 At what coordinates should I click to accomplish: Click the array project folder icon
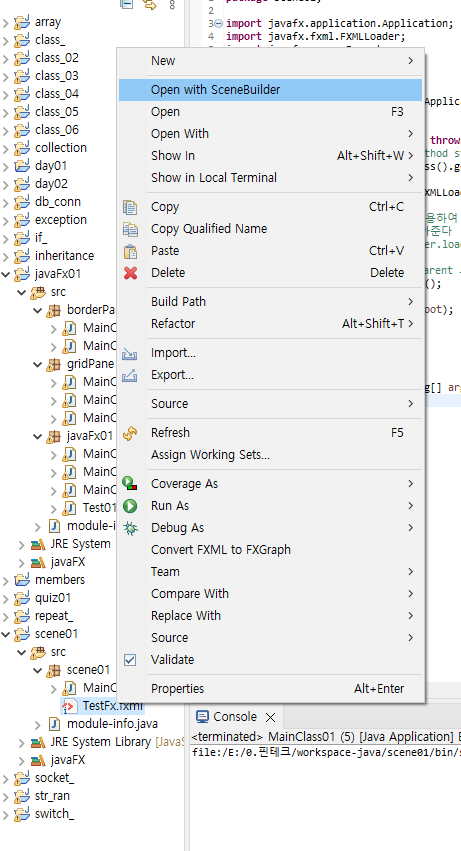coord(22,22)
